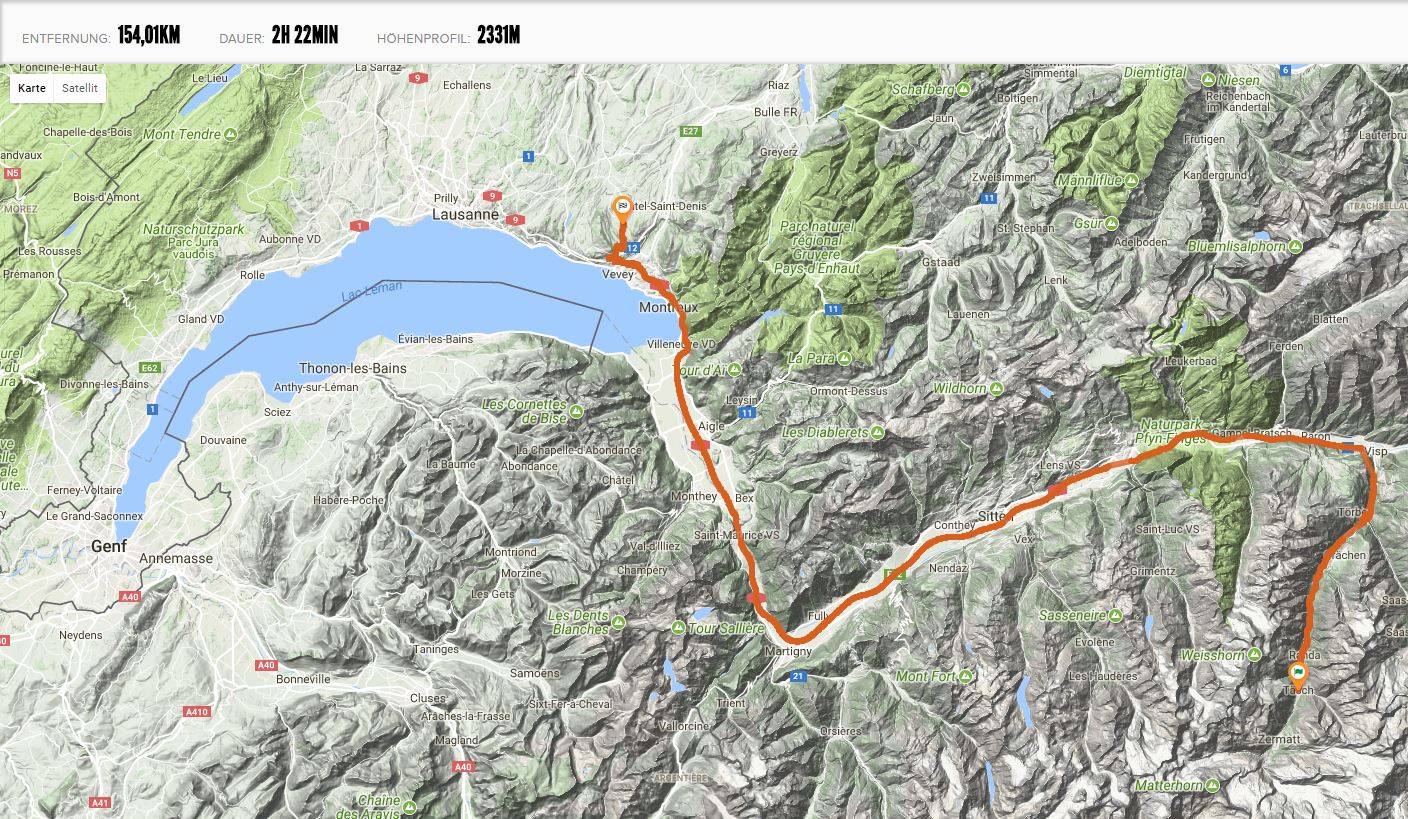Click the Lausanne city label

coord(465,214)
